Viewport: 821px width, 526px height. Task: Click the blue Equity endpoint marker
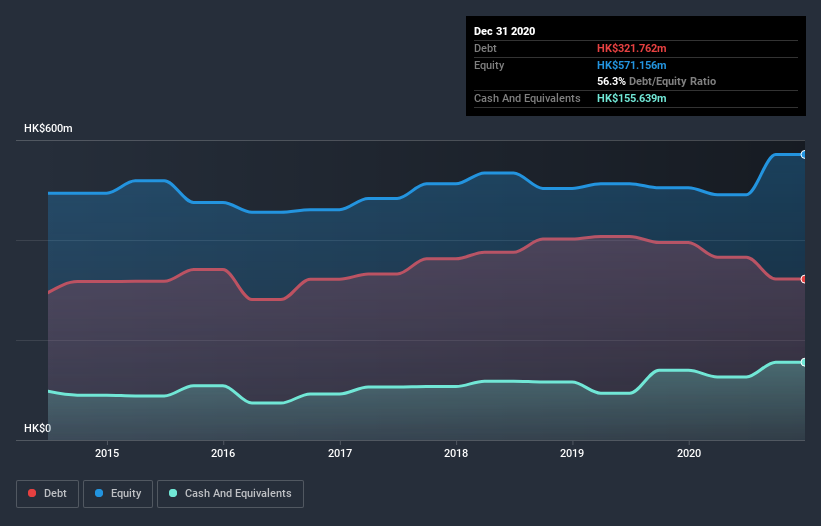click(x=804, y=154)
